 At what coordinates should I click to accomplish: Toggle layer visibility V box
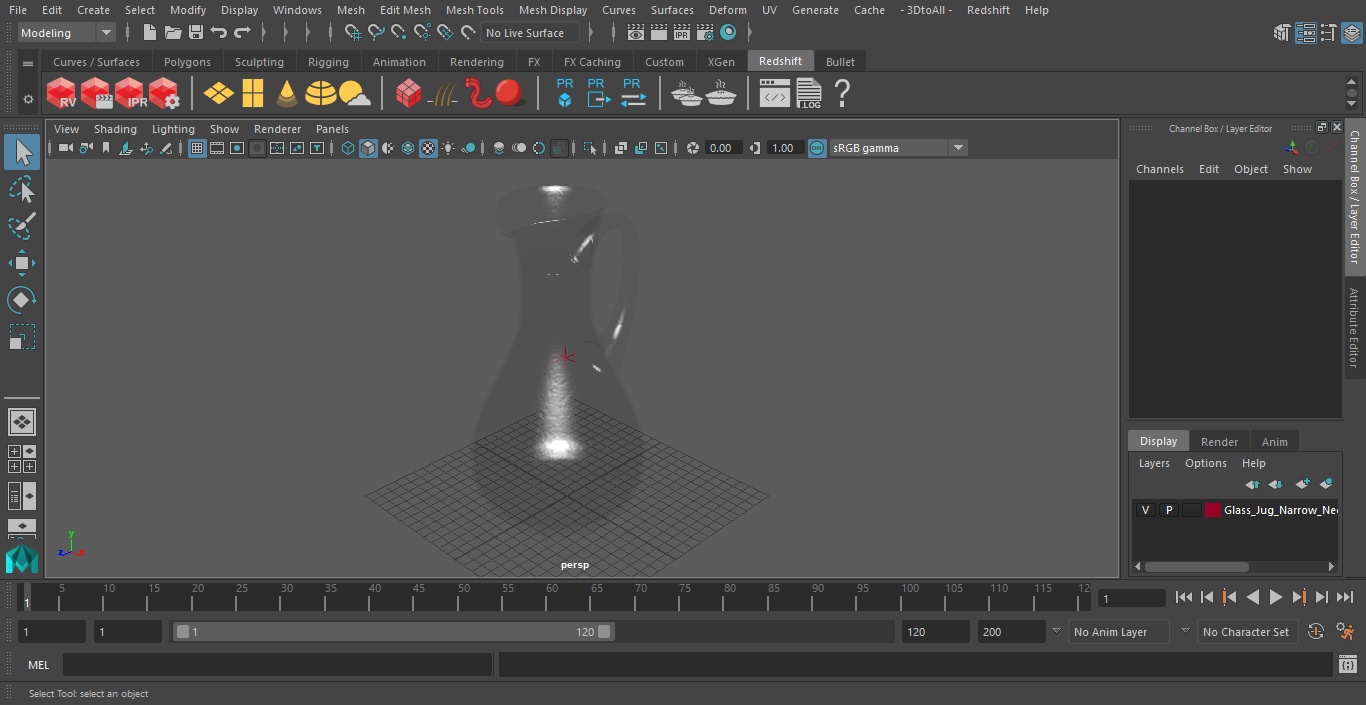(x=1145, y=510)
